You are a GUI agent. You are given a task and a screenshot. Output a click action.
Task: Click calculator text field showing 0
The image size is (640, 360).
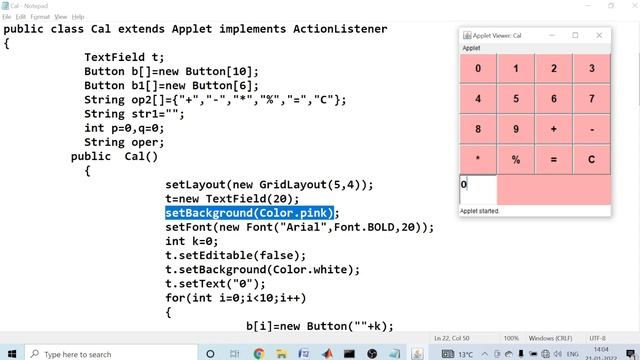478,190
